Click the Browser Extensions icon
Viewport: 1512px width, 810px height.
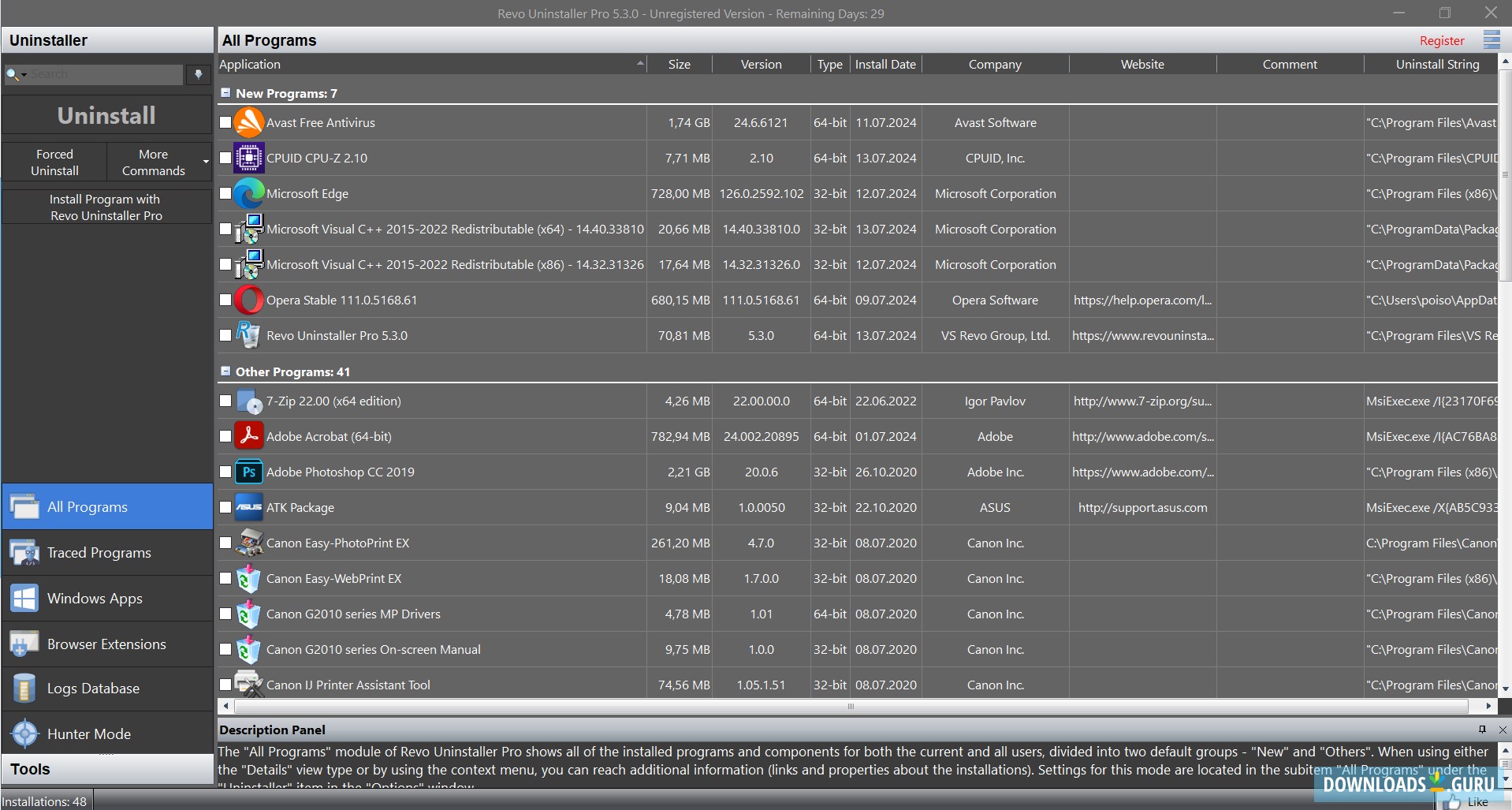[24, 644]
